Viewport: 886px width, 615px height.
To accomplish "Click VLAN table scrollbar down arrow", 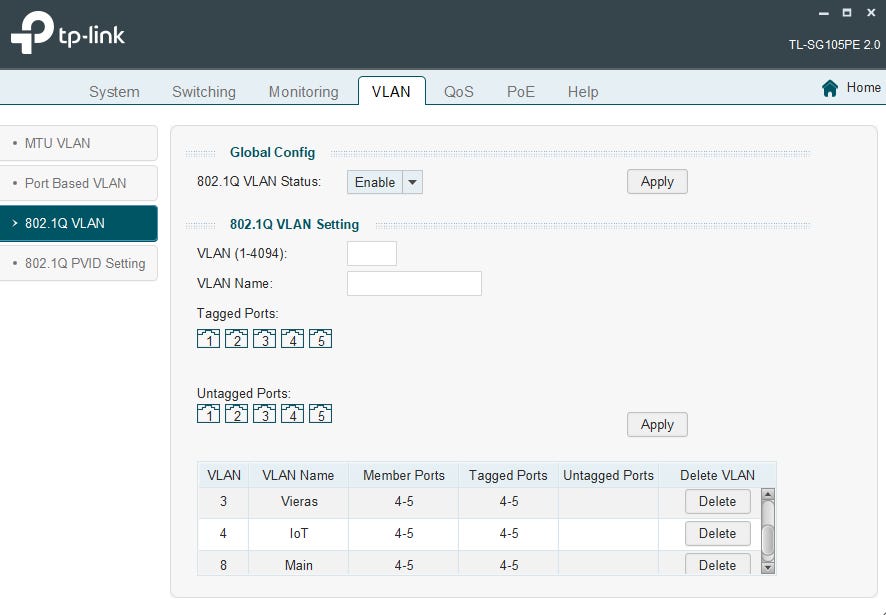I will pos(767,568).
